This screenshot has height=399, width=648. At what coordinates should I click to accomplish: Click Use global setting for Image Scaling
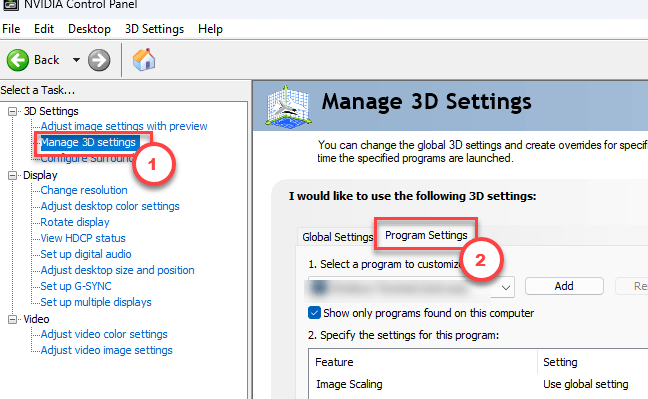click(586, 385)
